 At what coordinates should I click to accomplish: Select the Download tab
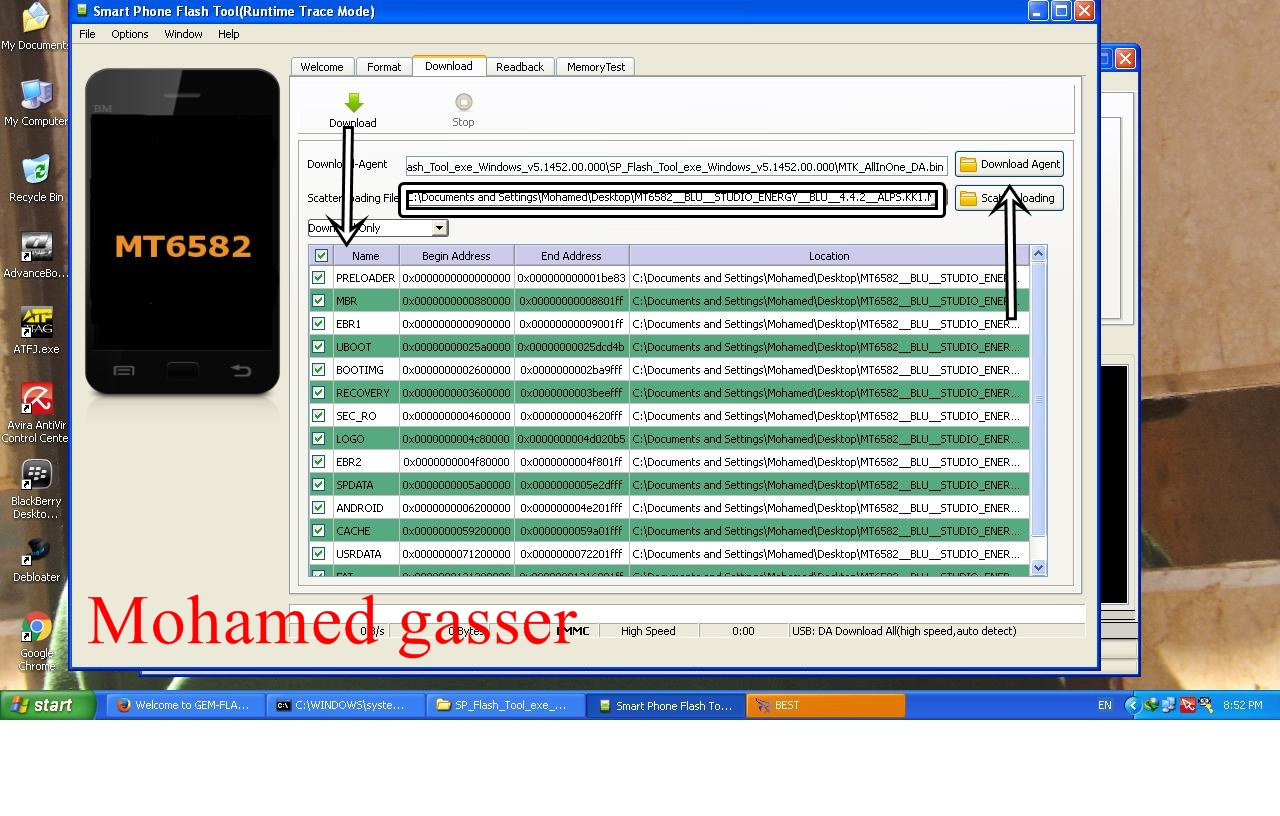[449, 66]
